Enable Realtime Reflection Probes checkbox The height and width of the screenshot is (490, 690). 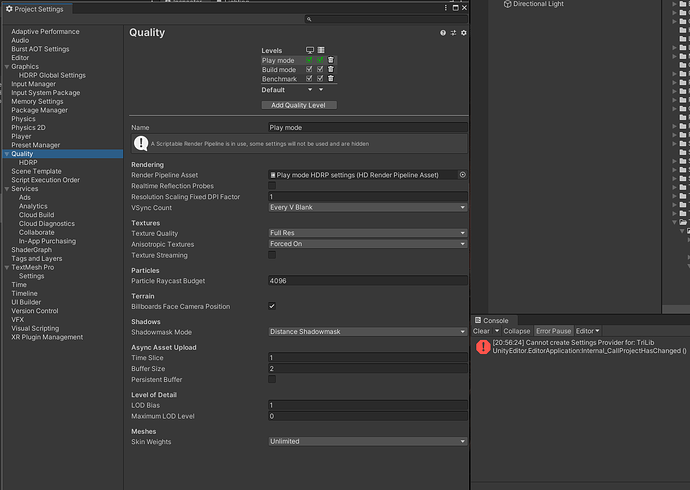coord(272,186)
